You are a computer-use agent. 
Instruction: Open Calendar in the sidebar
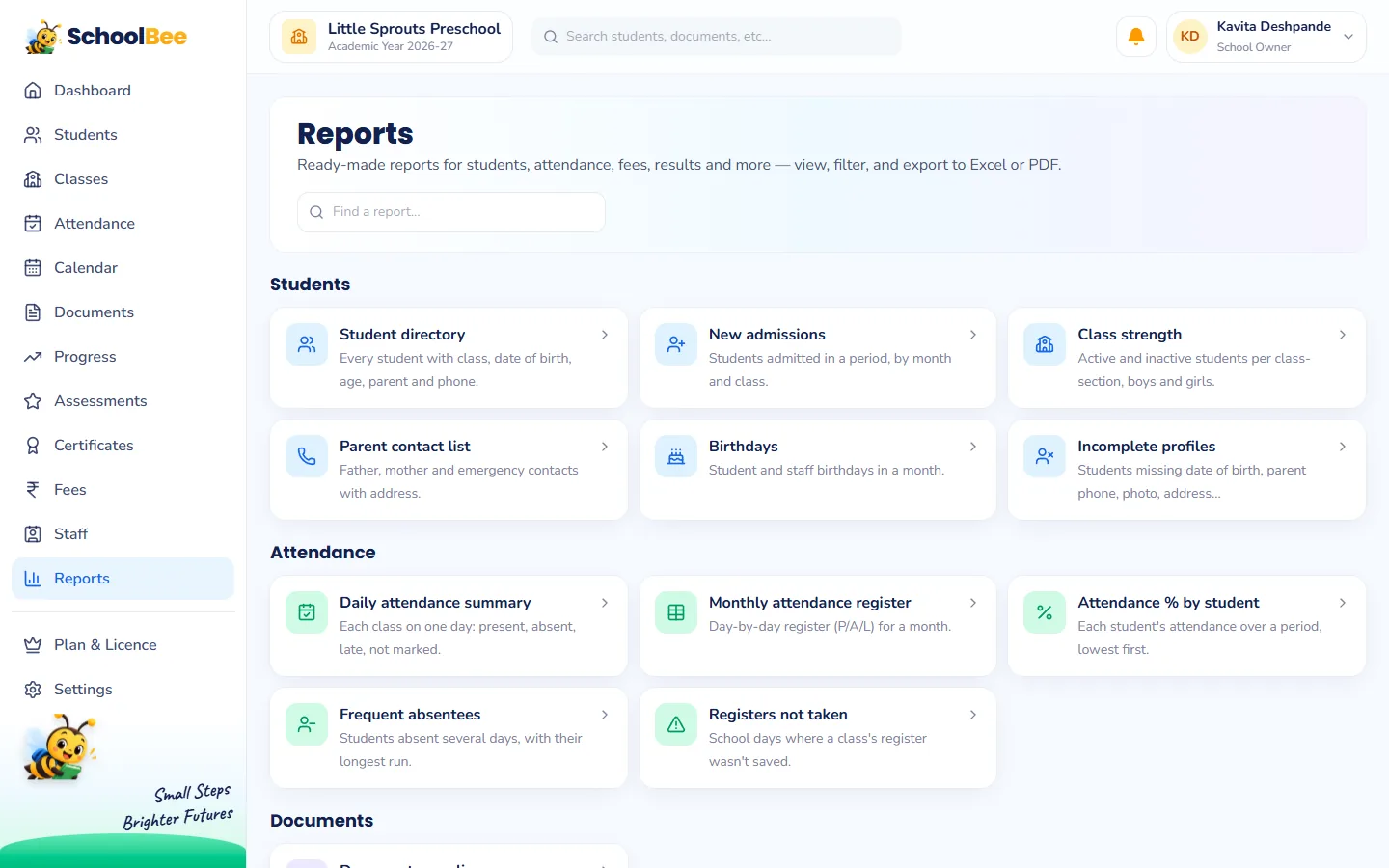point(123,268)
